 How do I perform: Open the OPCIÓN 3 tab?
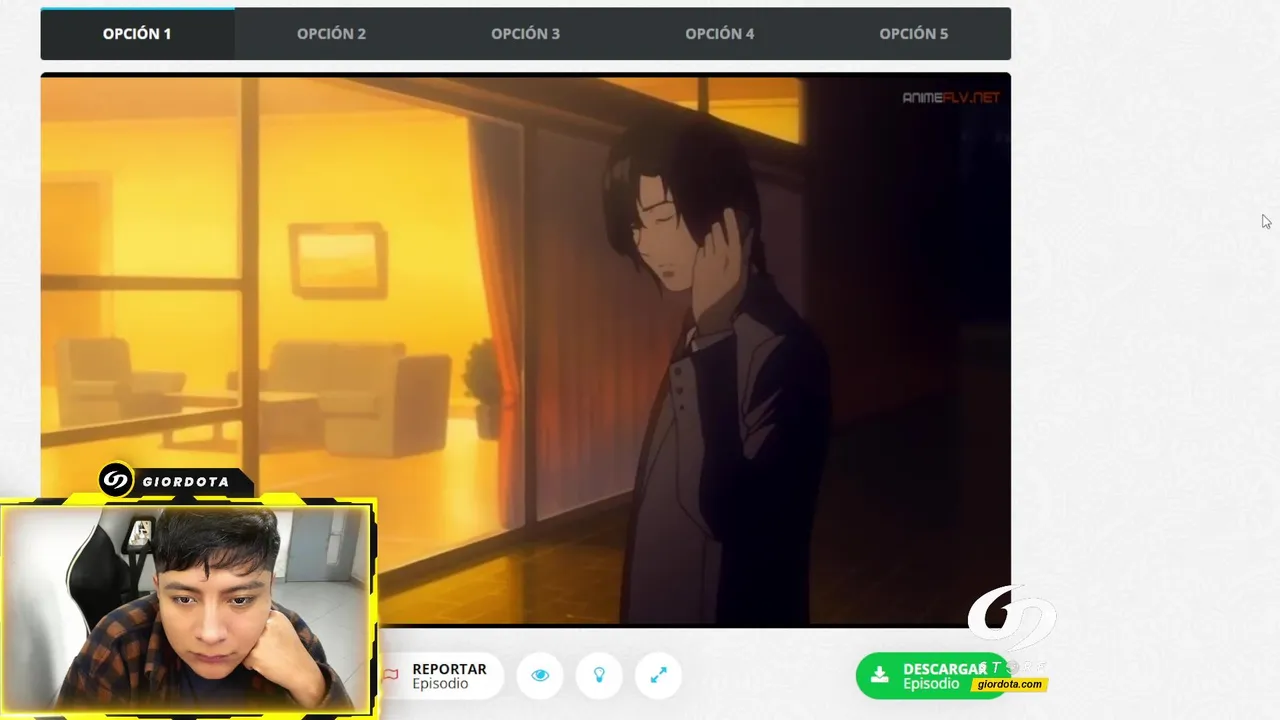click(525, 34)
